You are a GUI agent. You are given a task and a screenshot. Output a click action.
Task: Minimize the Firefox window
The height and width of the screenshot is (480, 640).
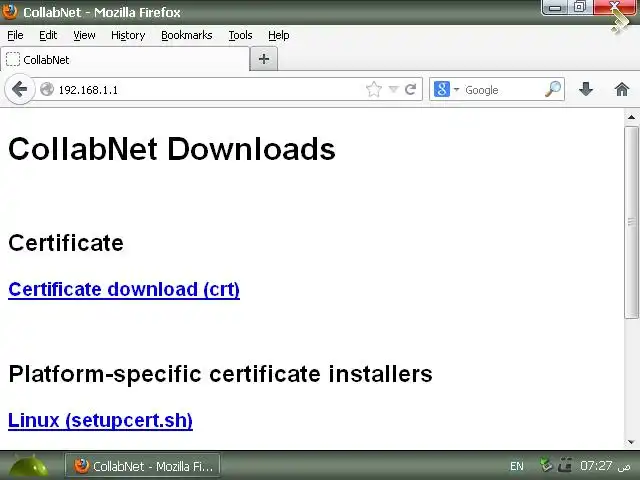point(555,7)
